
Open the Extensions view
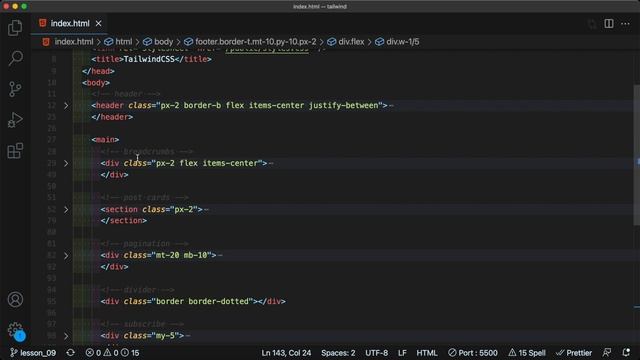tap(15, 151)
